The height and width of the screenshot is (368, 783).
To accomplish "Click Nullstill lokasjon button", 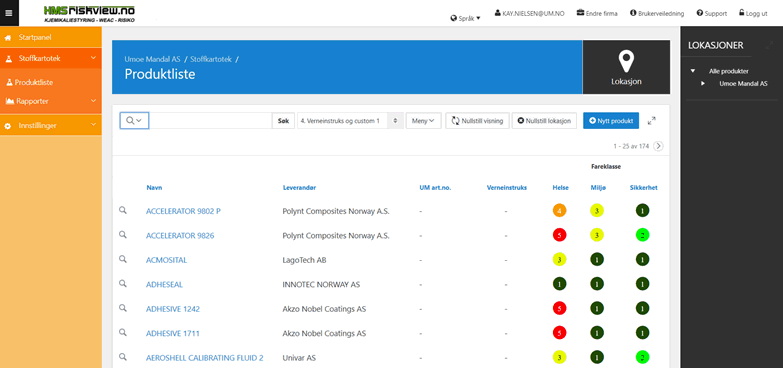I will 544,121.
